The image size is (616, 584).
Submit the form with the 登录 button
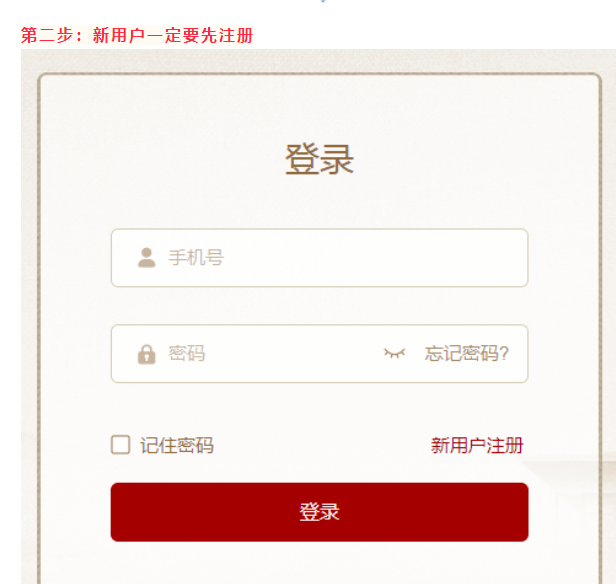point(319,512)
